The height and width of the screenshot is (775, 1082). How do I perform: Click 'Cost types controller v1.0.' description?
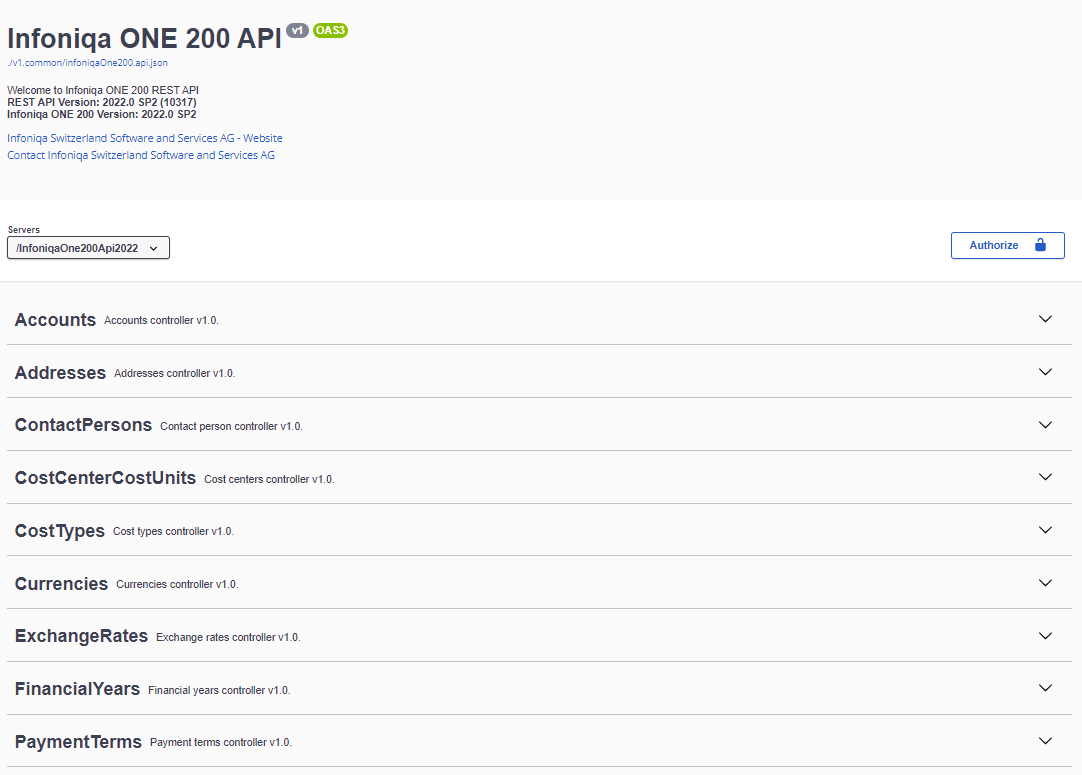point(173,531)
